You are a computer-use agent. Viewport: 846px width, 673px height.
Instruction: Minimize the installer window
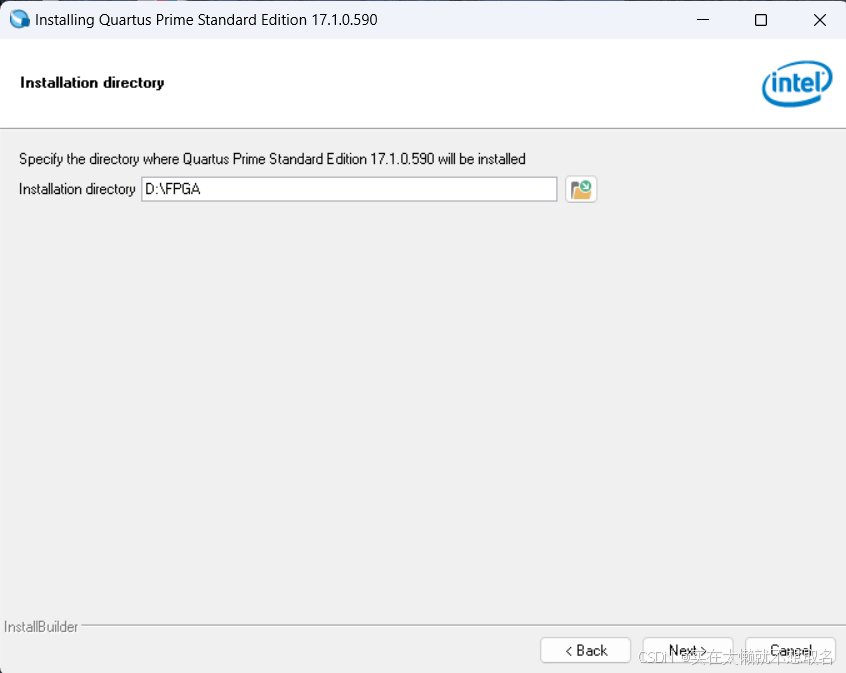pyautogui.click(x=702, y=20)
